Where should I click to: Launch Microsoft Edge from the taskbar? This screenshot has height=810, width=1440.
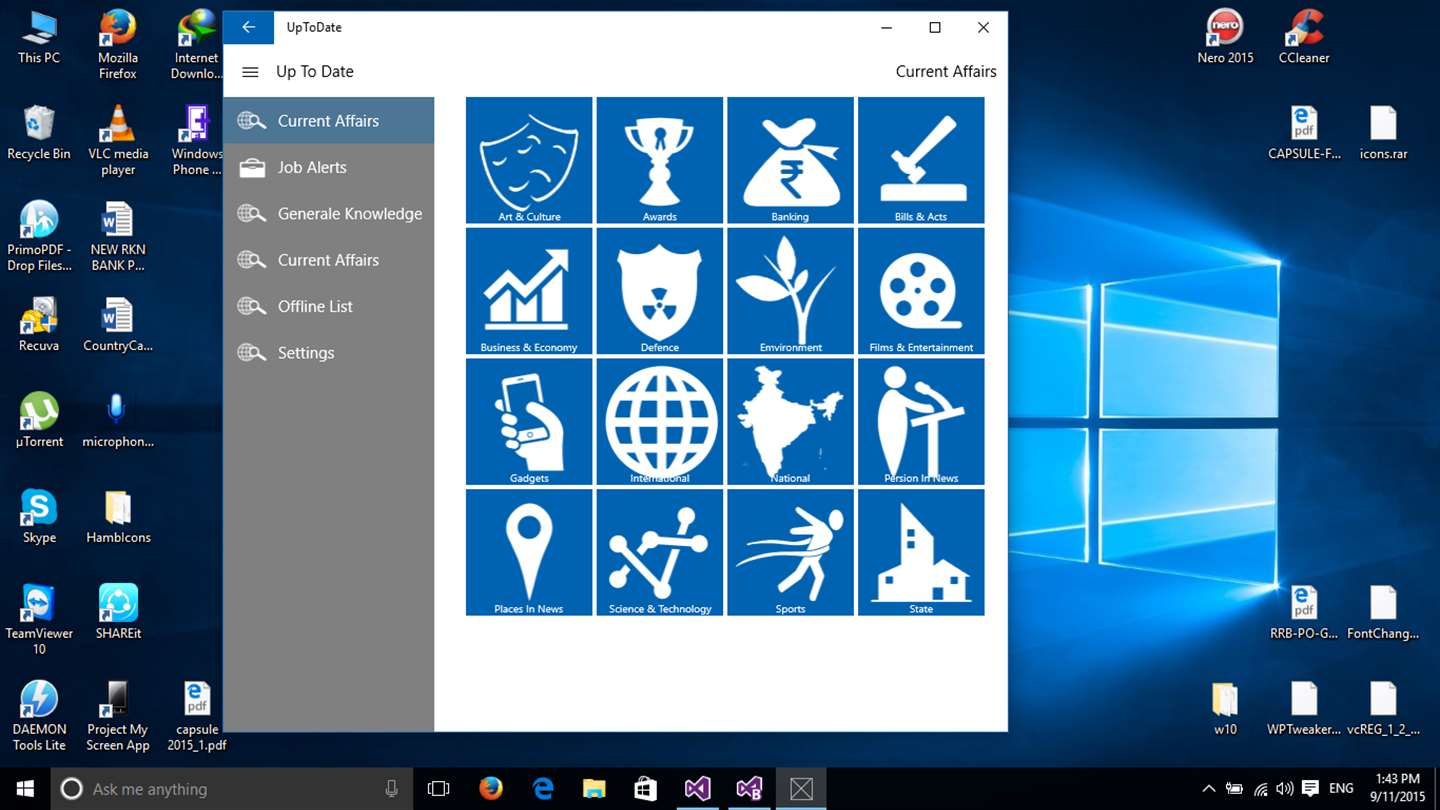click(543, 789)
